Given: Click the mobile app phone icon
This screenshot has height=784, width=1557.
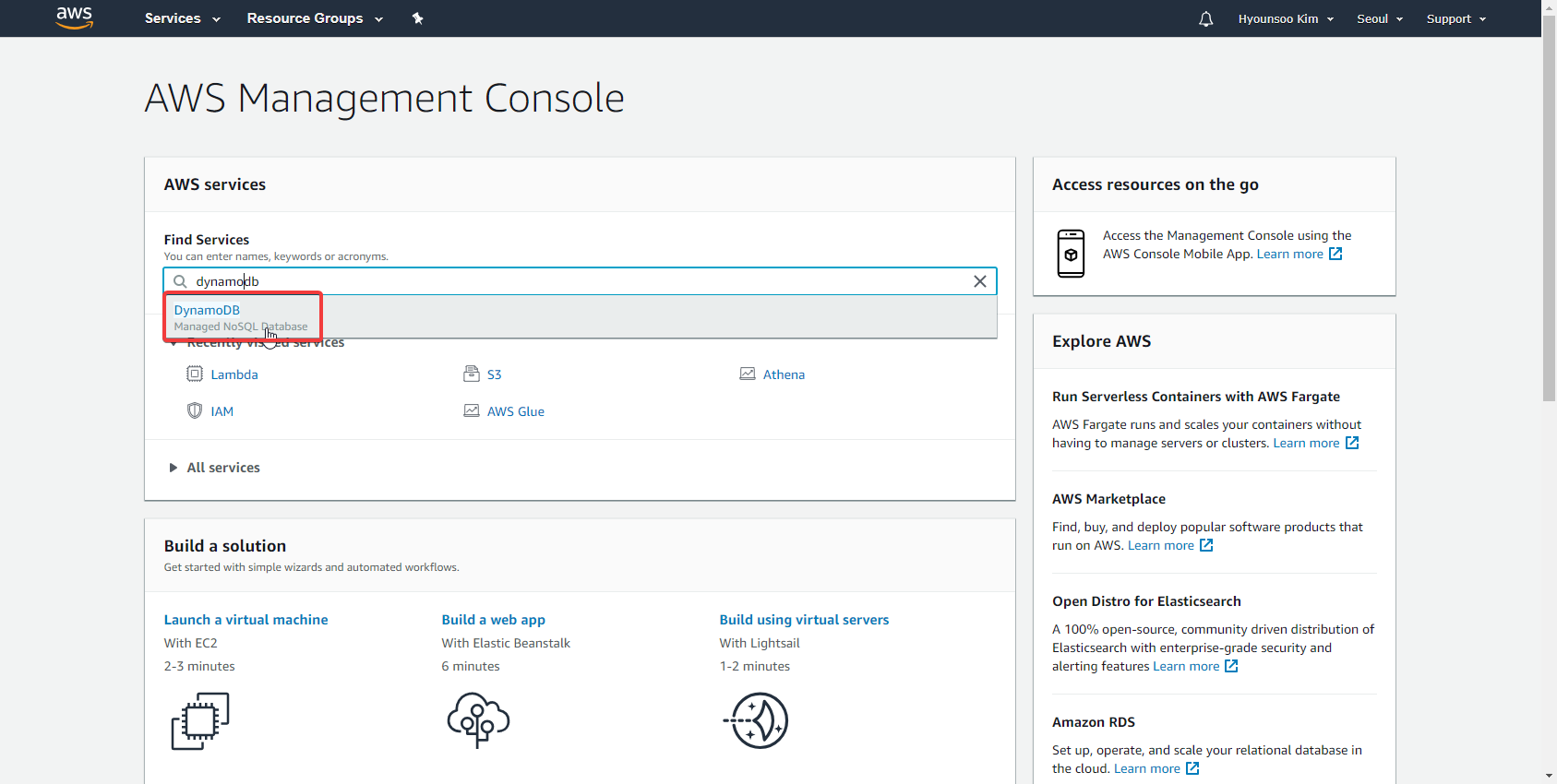Looking at the screenshot, I should pyautogui.click(x=1071, y=254).
